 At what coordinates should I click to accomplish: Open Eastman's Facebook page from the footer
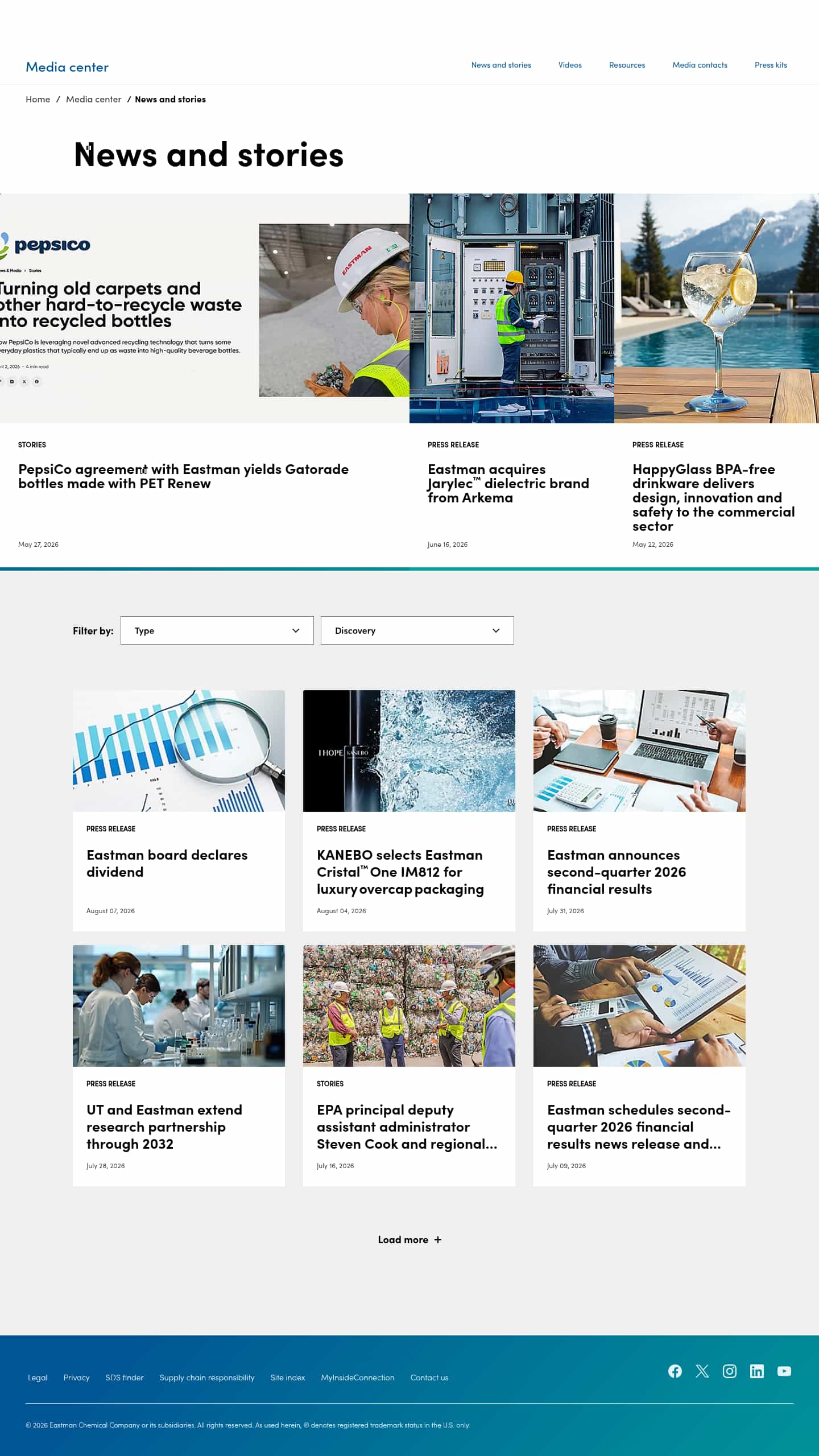point(675,1371)
